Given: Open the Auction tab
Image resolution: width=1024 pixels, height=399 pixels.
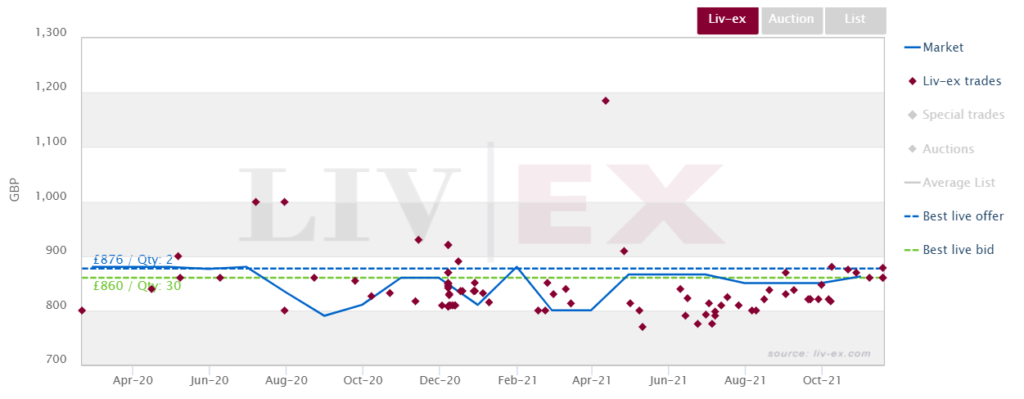Looking at the screenshot, I should tap(792, 20).
